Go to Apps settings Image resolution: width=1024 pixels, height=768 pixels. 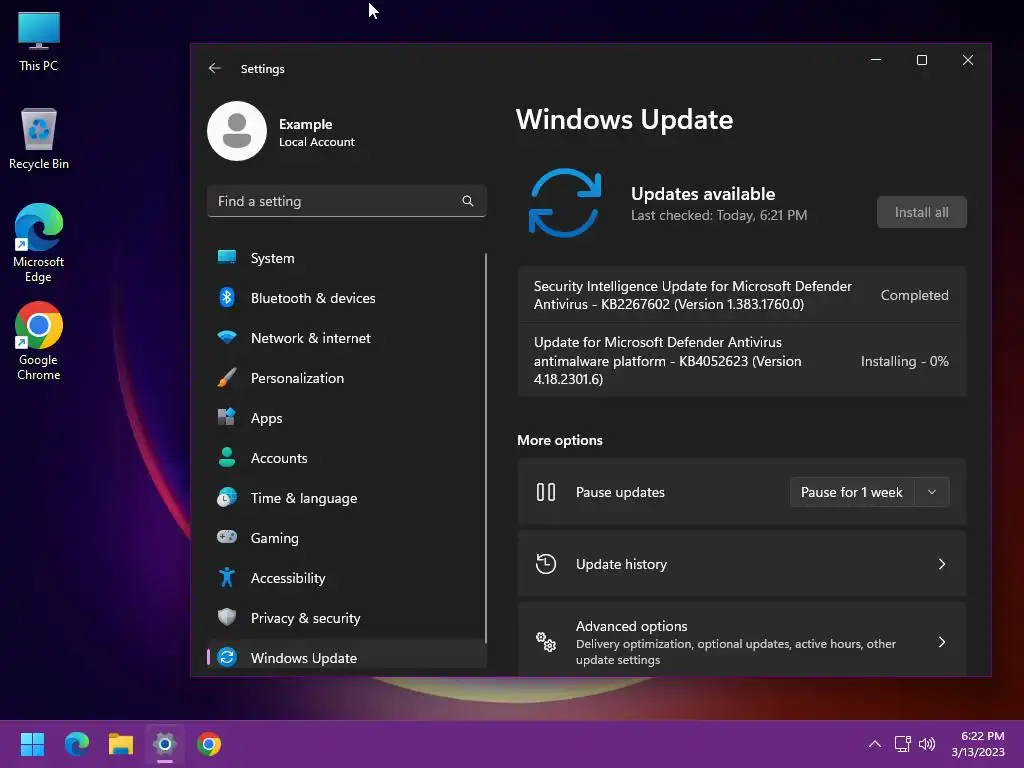346,417
